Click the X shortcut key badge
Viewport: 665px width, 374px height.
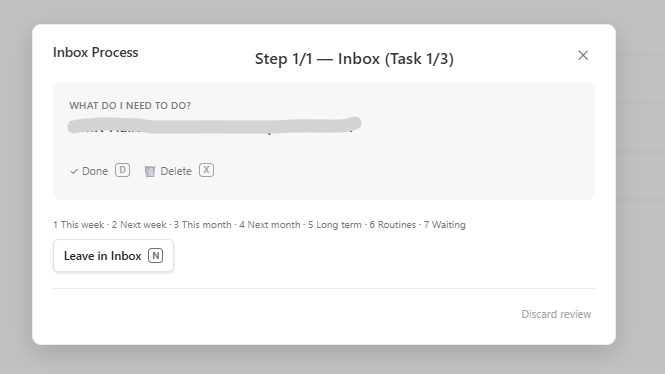click(x=207, y=170)
